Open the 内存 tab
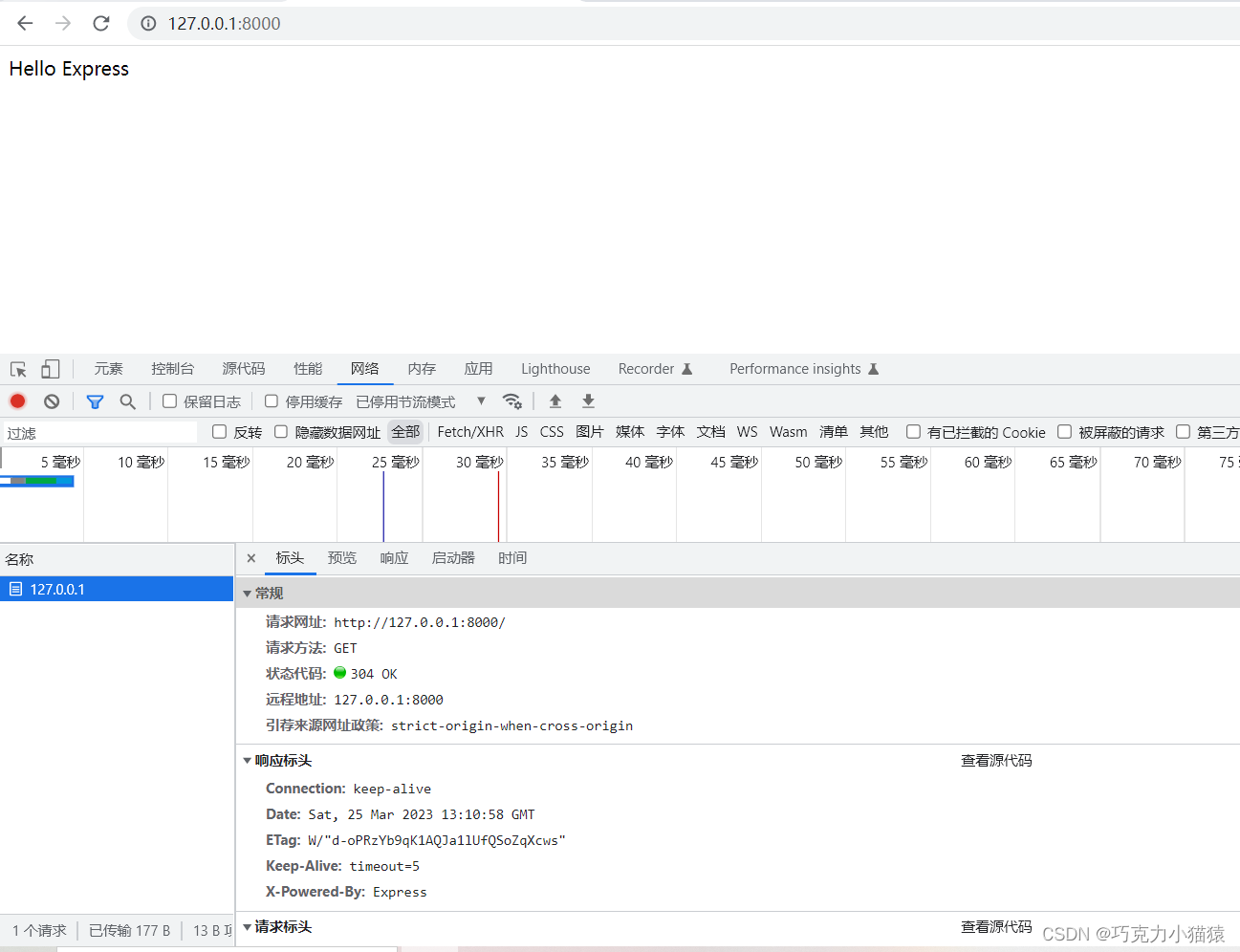This screenshot has height=952, width=1240. click(x=422, y=369)
